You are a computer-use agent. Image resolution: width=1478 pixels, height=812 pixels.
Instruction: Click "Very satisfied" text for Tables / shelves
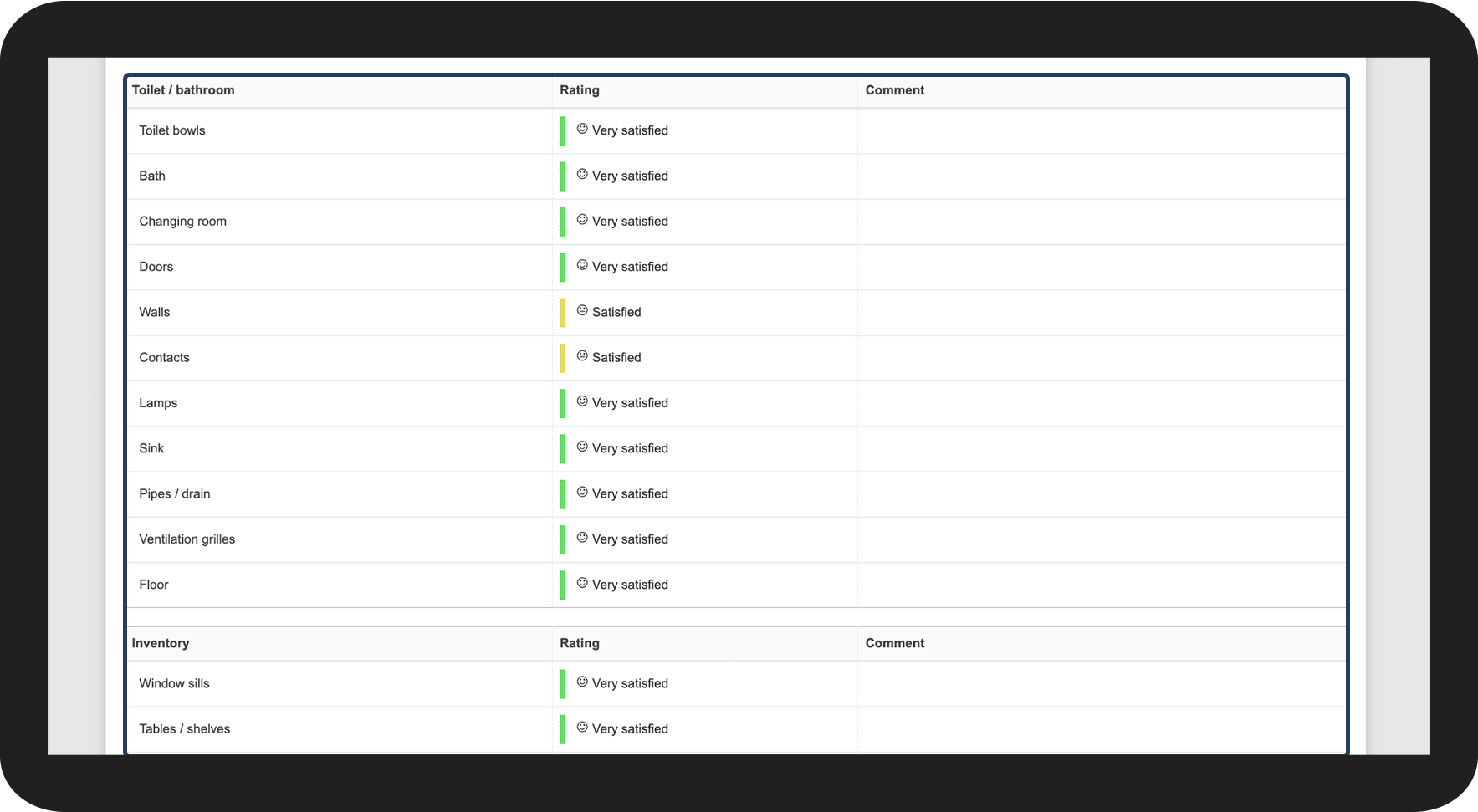(630, 729)
